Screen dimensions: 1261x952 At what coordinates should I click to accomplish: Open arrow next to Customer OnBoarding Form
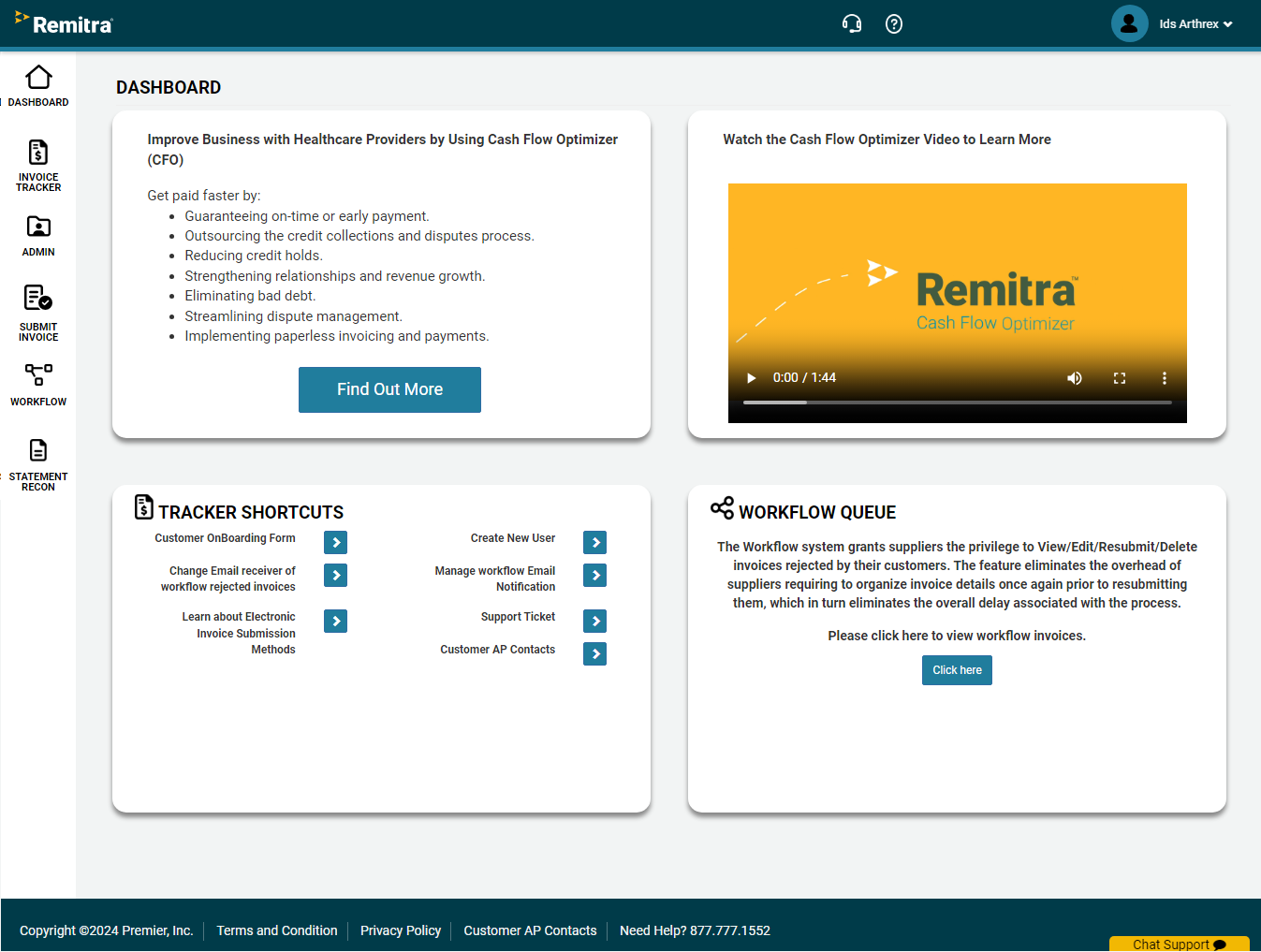[336, 542]
